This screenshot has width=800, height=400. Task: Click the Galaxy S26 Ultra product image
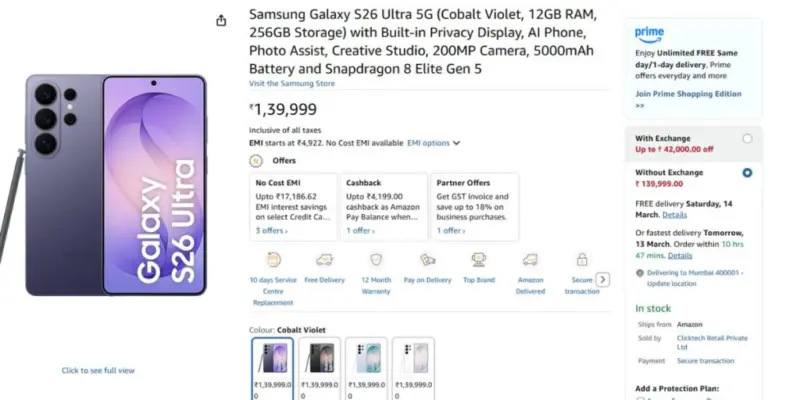pyautogui.click(x=117, y=185)
